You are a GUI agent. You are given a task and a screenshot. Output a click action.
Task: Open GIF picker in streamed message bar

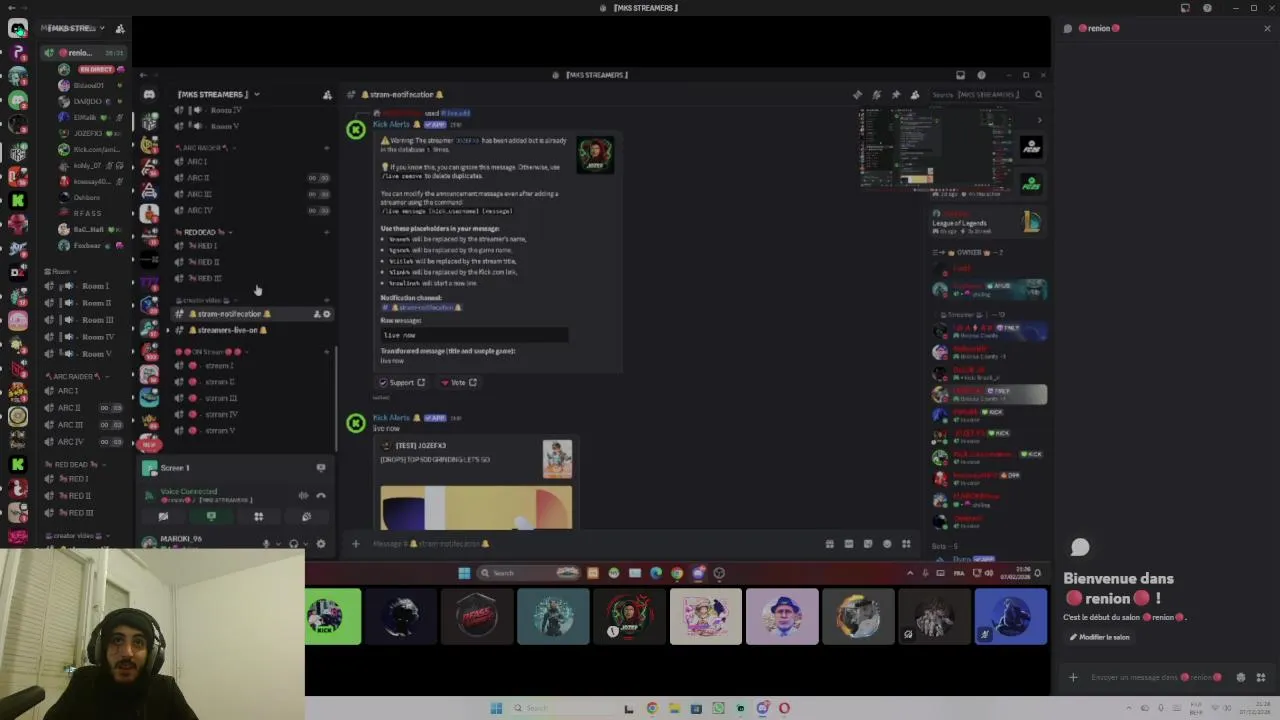point(849,544)
